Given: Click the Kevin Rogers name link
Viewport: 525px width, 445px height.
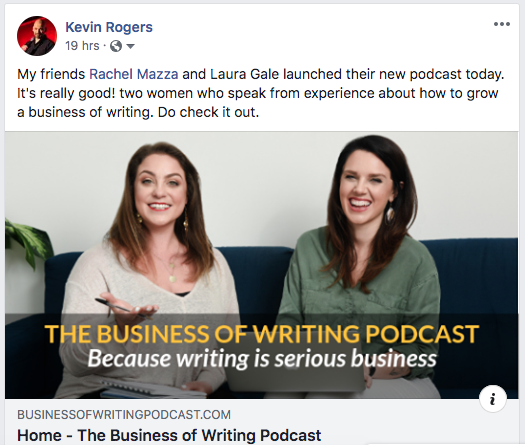Looking at the screenshot, I should [109, 27].
